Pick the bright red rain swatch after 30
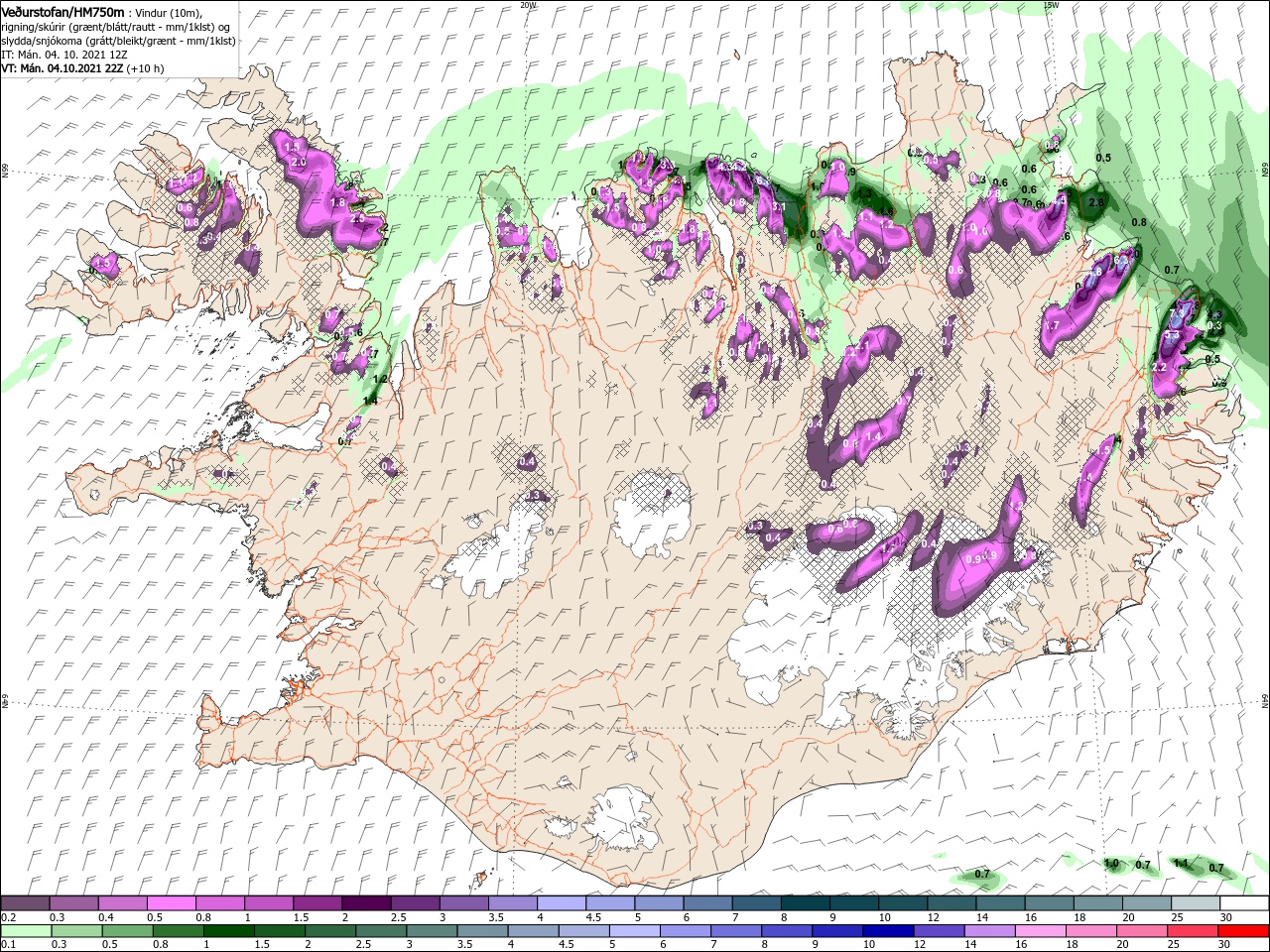 tap(1244, 931)
